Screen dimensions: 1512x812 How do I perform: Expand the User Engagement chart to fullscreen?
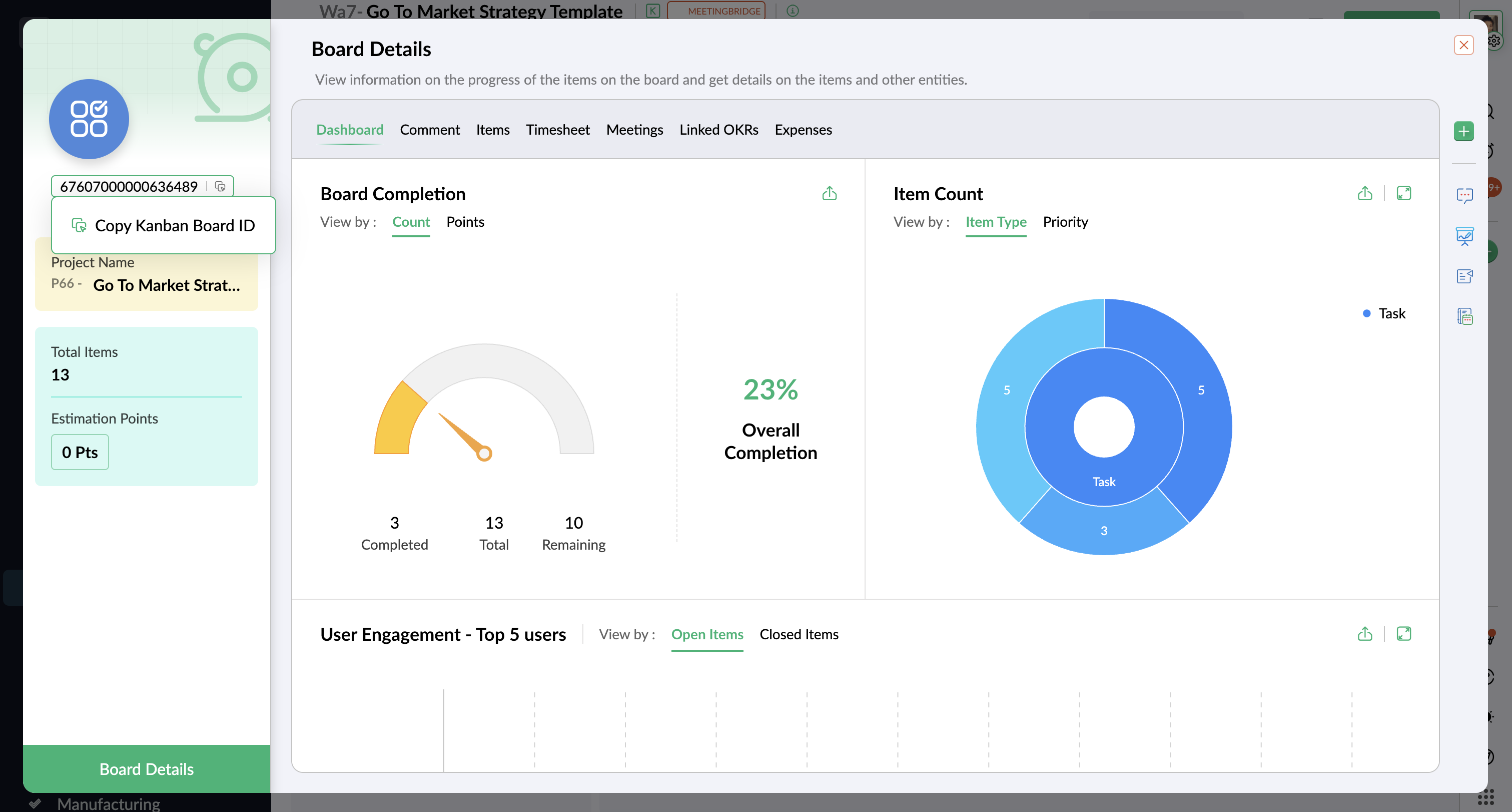[x=1403, y=633]
